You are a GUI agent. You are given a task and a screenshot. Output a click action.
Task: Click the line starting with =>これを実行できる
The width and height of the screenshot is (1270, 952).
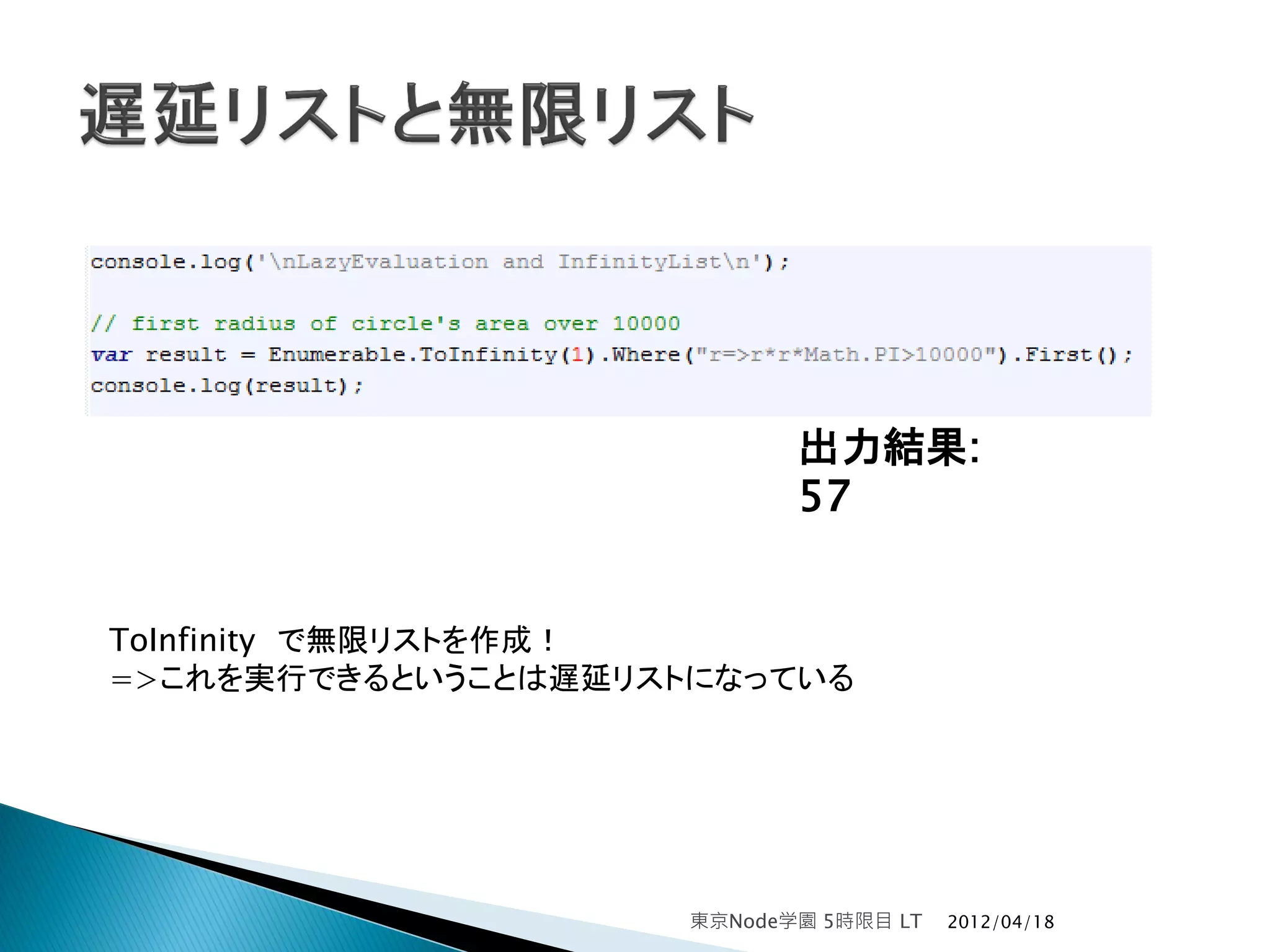pyautogui.click(x=482, y=678)
